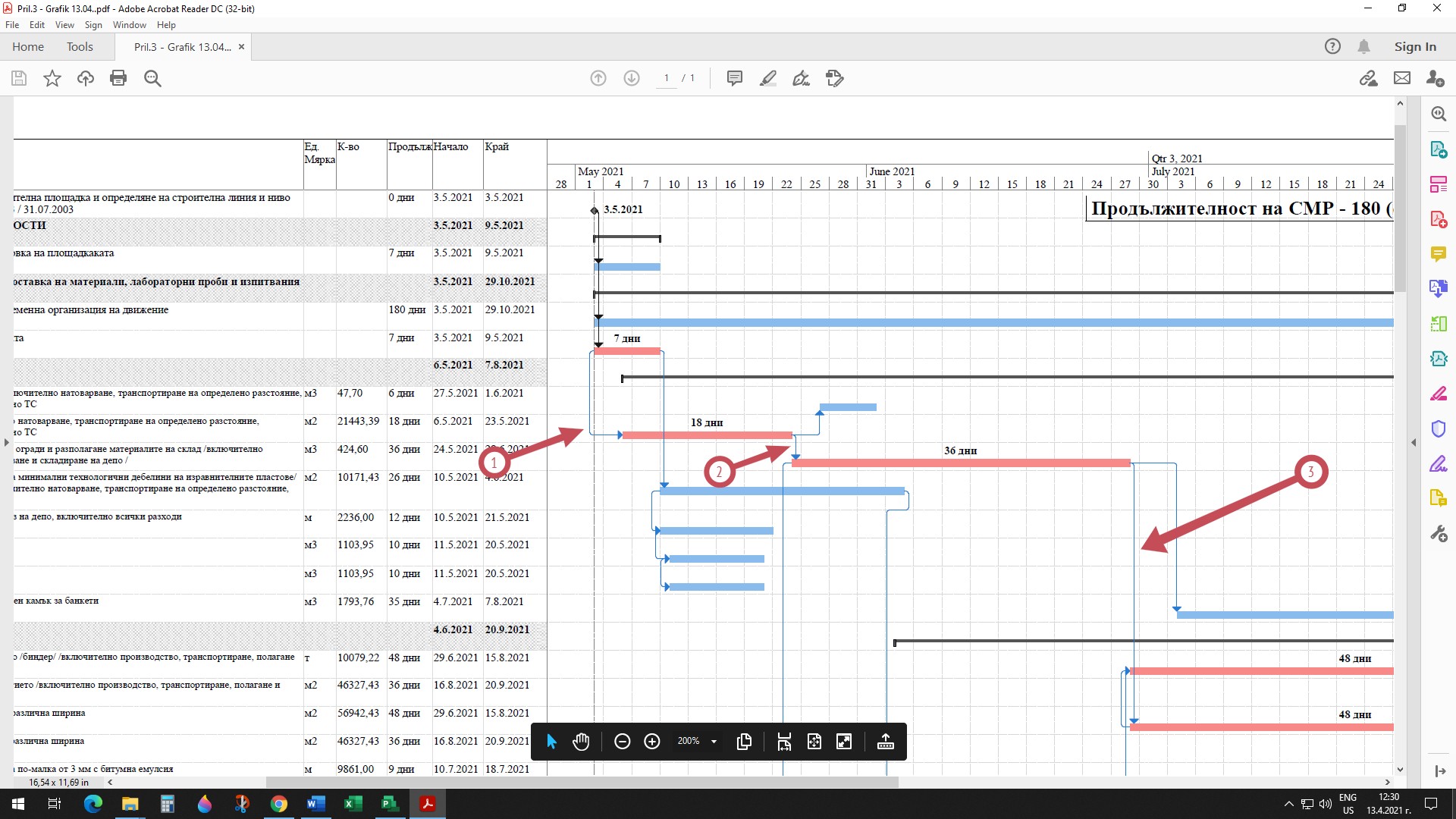Click the current page number field
The image size is (1456, 819).
(667, 78)
